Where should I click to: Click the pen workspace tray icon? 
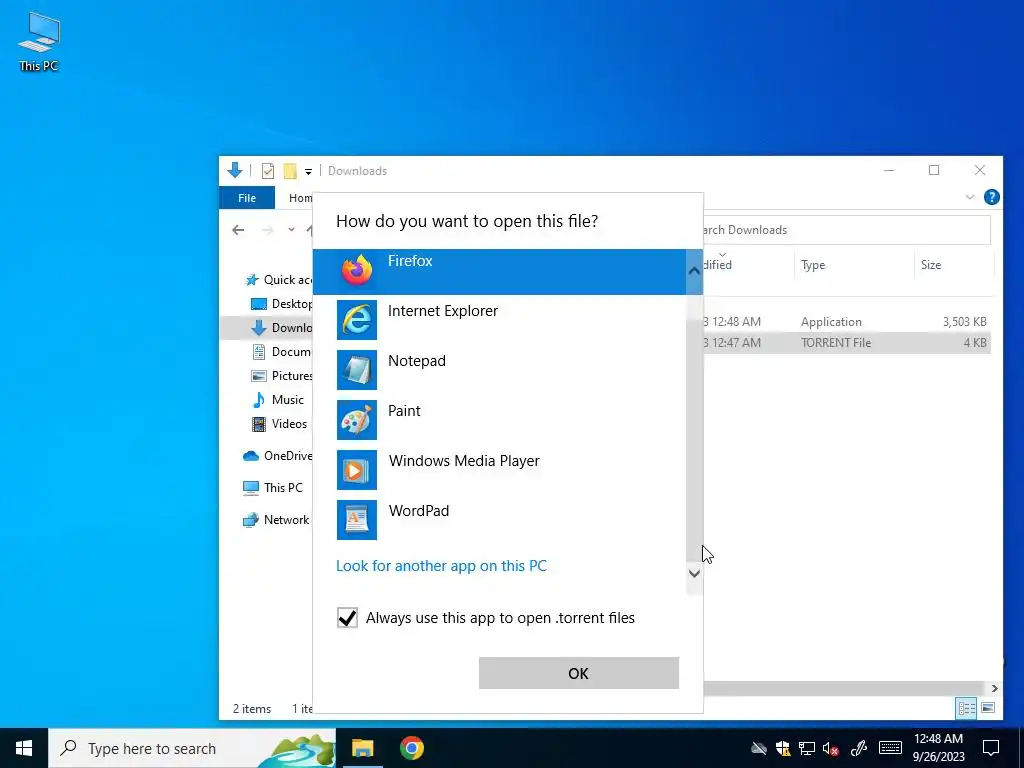(859, 748)
